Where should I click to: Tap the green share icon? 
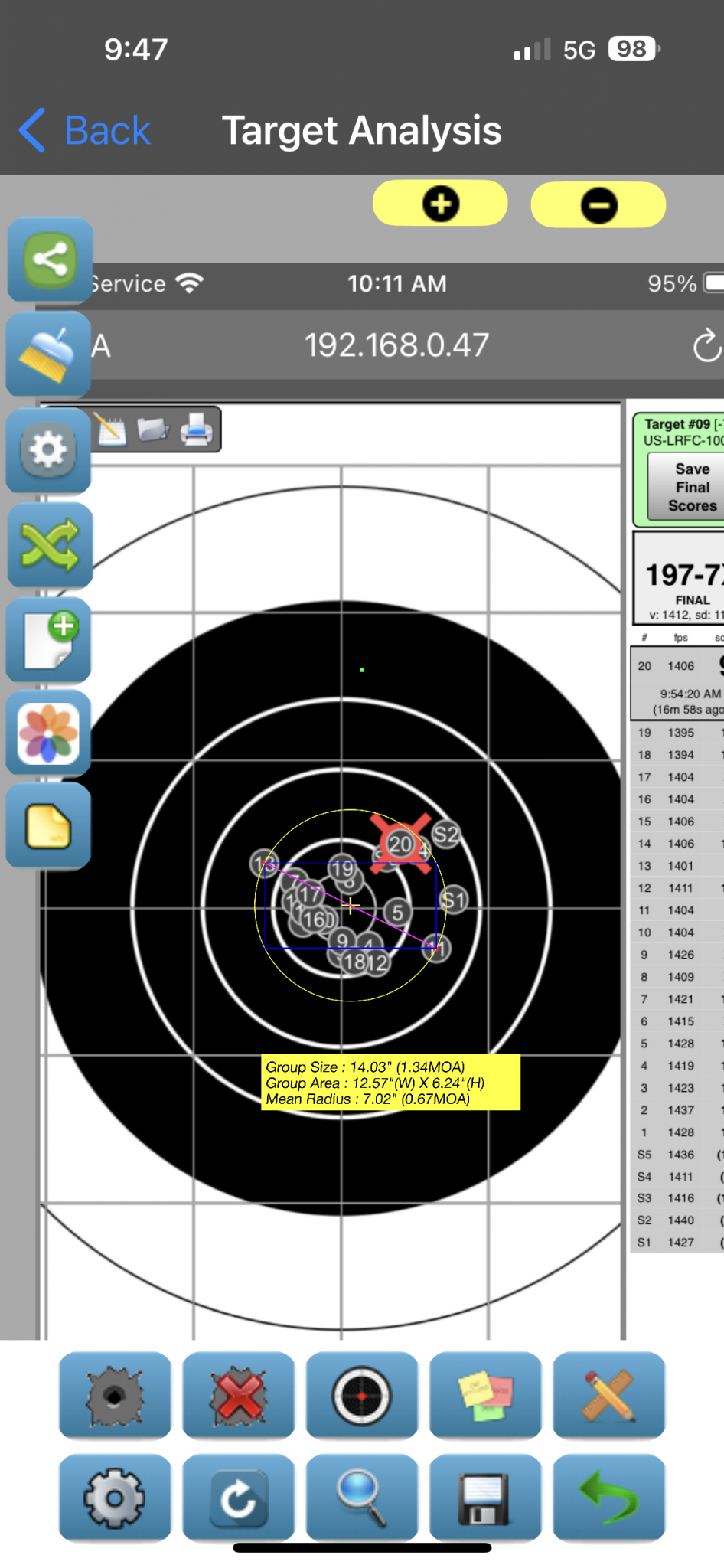click(50, 259)
